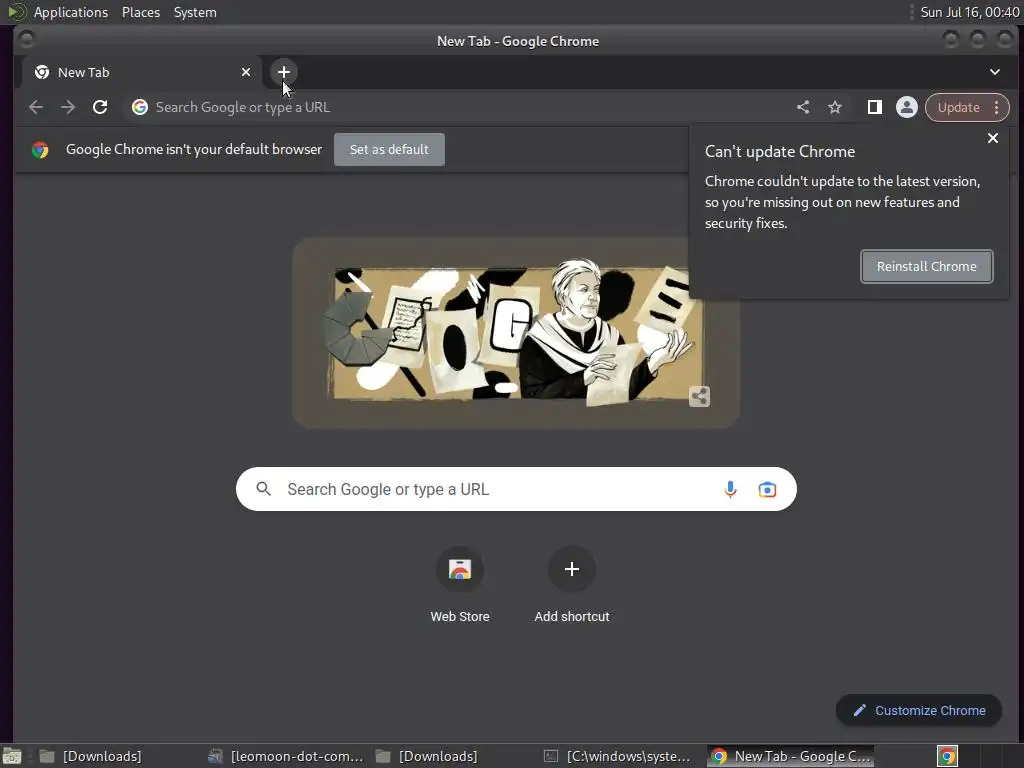Open a new tab with plus button
Image resolution: width=1024 pixels, height=768 pixels.
coord(283,72)
